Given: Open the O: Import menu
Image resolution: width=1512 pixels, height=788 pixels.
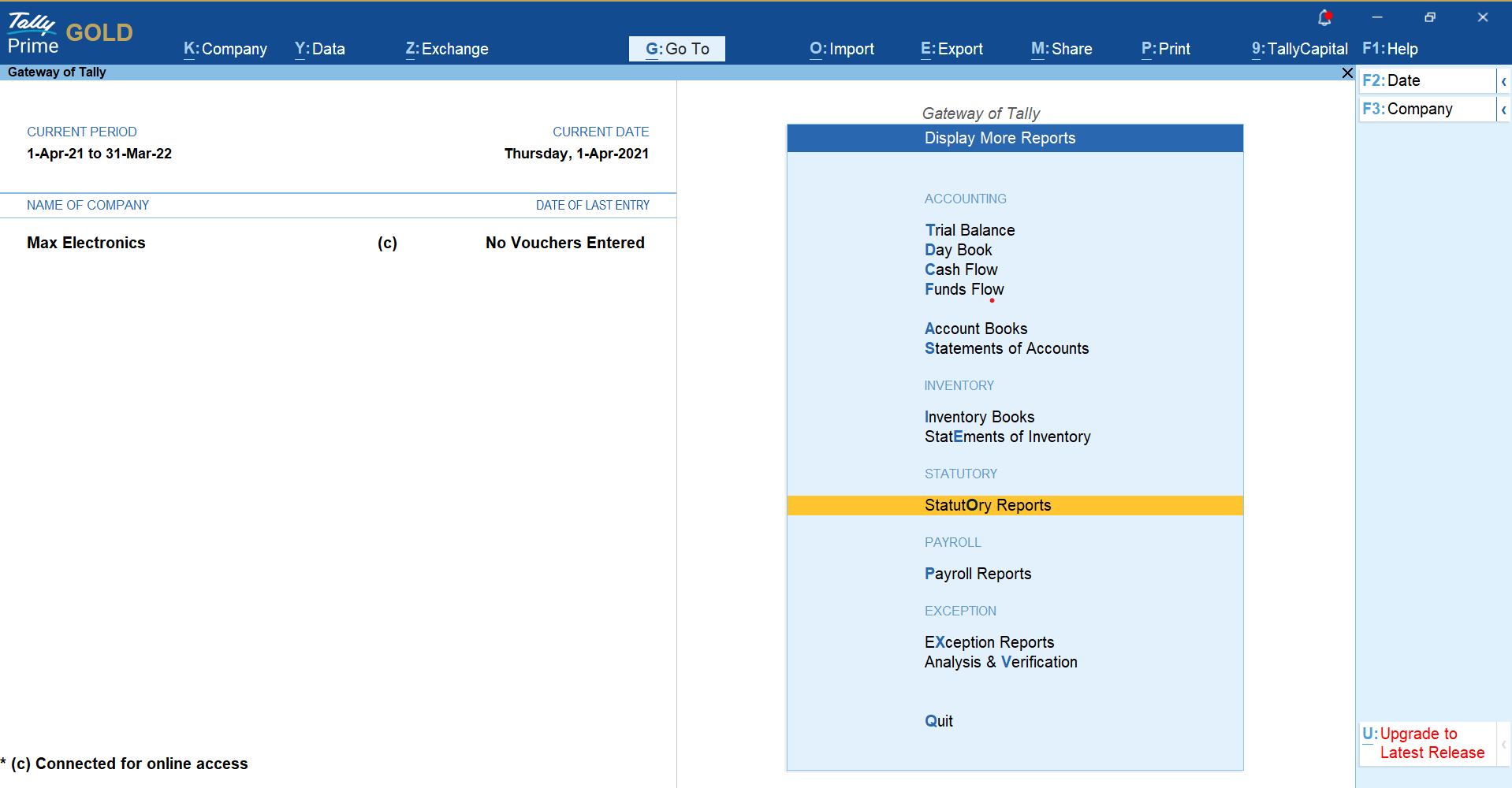Looking at the screenshot, I should 841,49.
